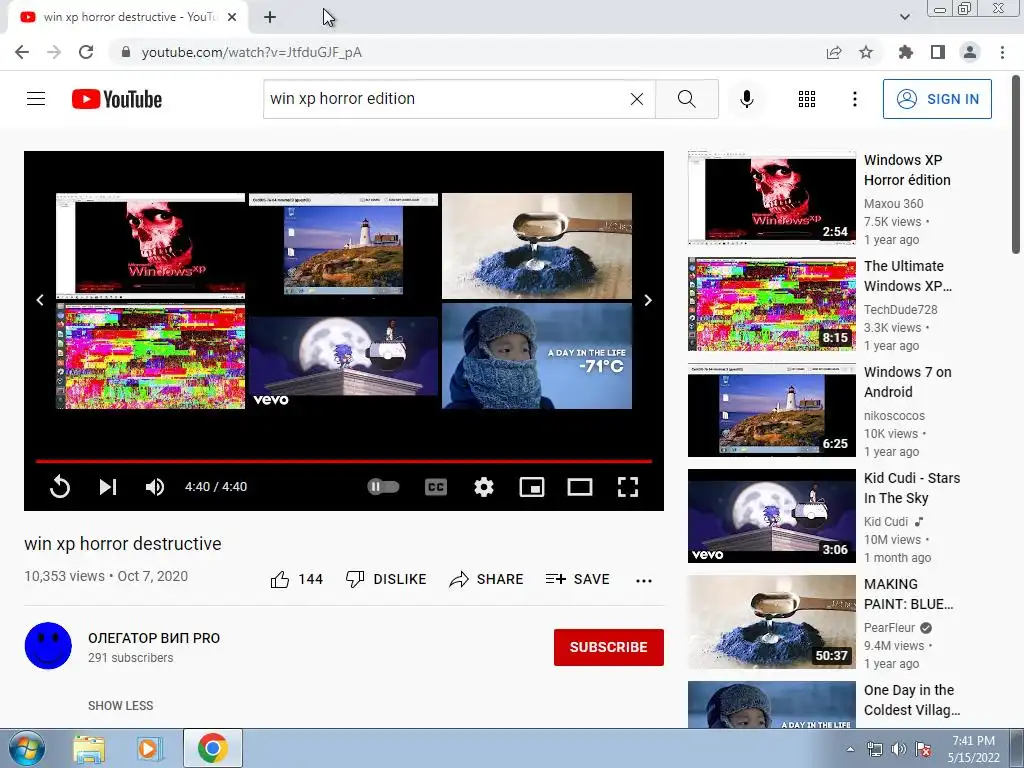Save video to playlist
The width and height of the screenshot is (1024, 768).
[x=577, y=579]
